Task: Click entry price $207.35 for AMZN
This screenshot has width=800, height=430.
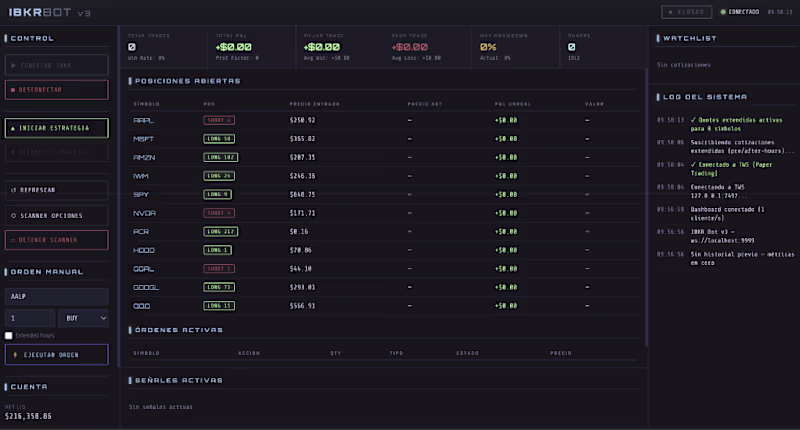Action: [303, 158]
